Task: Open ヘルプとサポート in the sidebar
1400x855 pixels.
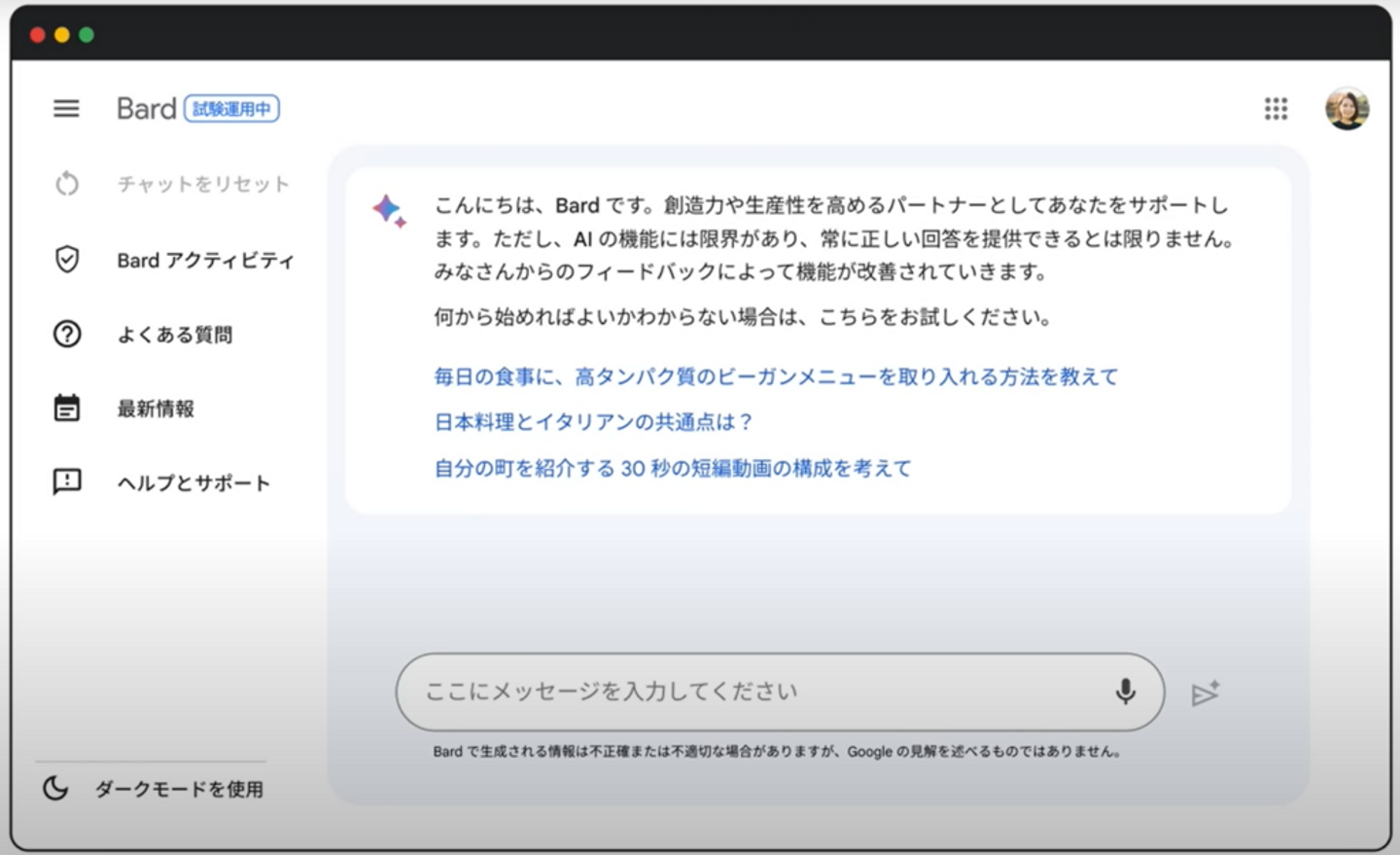Action: pyautogui.click(x=193, y=482)
